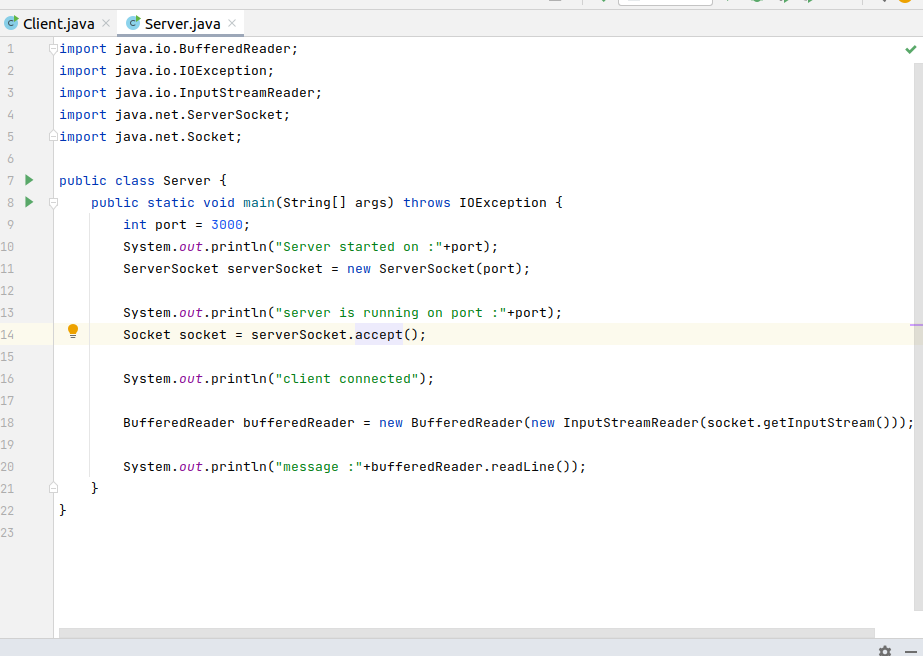Run the Server class via green gutter arrow
This screenshot has height=656, width=923.
click(x=28, y=180)
